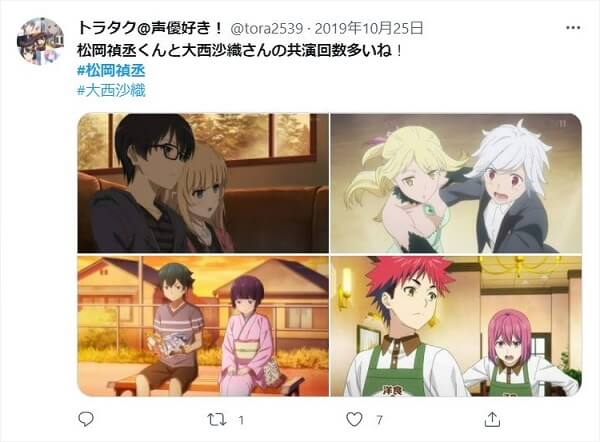Open the hashtag #大西沙織 link
The height and width of the screenshot is (442, 600).
pos(111,91)
